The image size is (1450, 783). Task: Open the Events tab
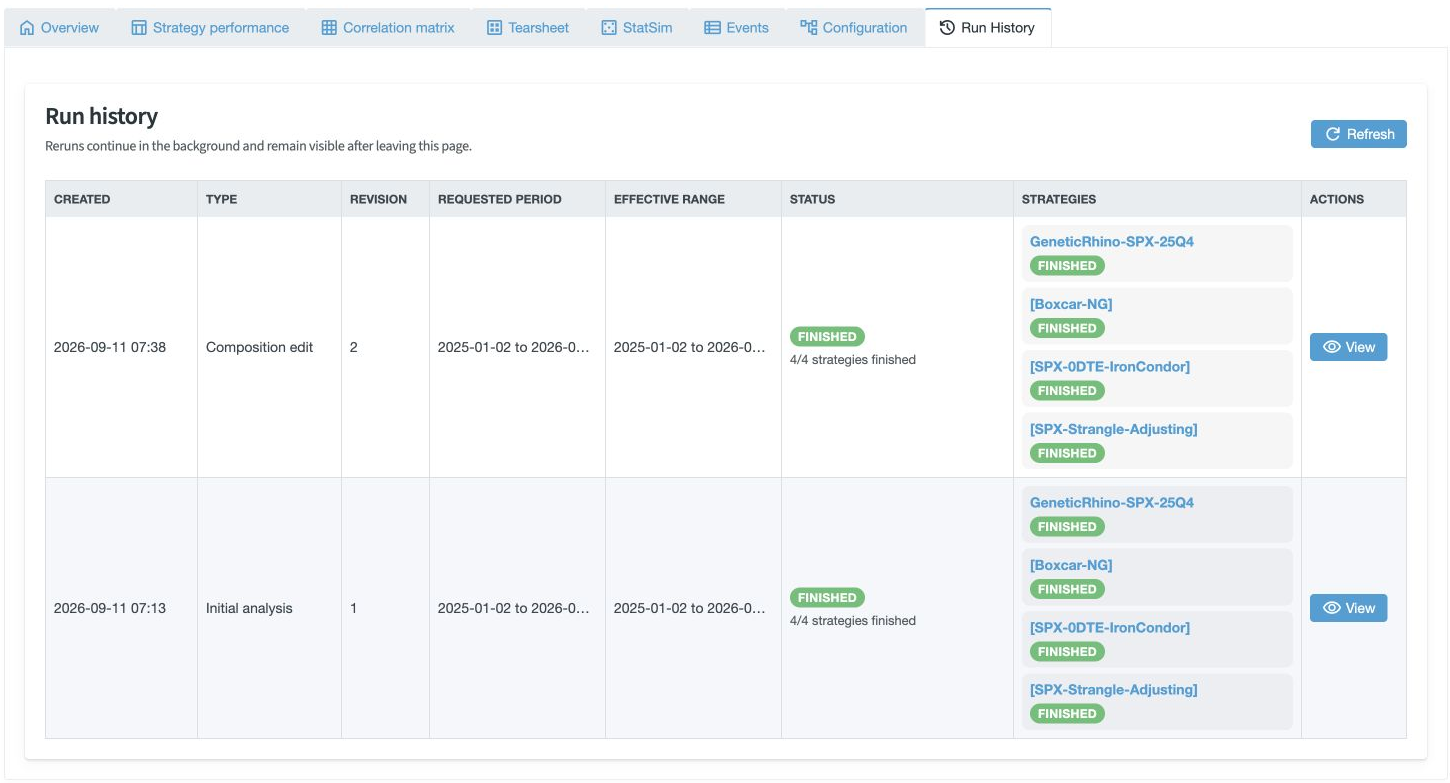pyautogui.click(x=737, y=28)
